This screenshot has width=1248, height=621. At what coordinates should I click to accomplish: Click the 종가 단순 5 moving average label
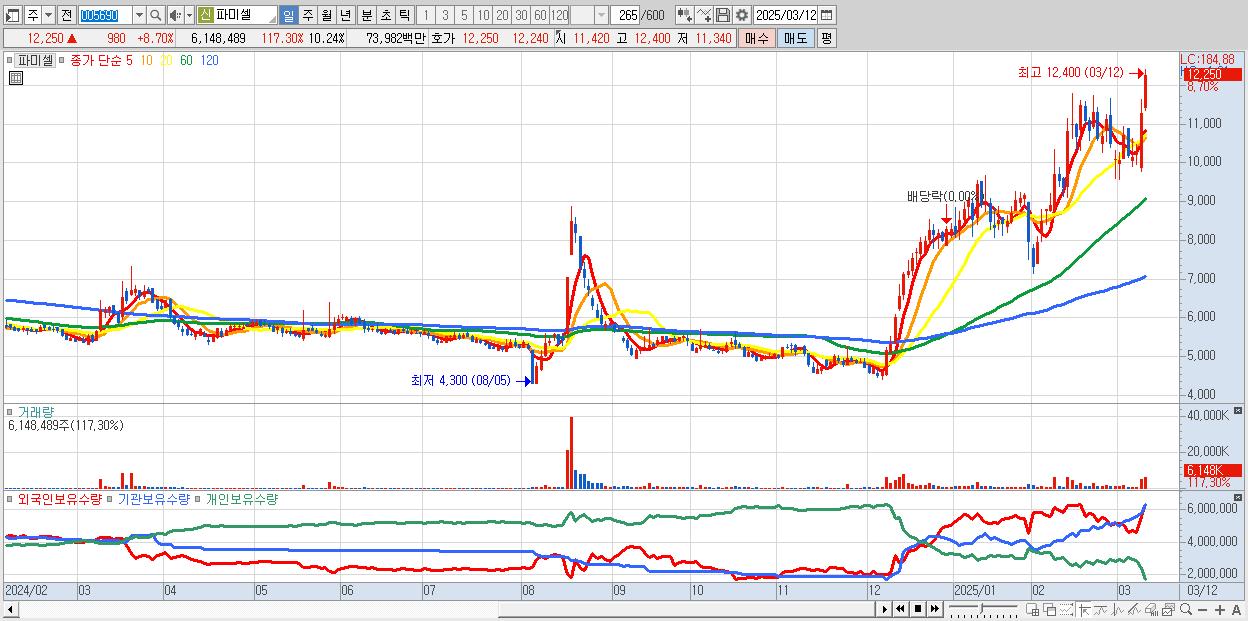[x=101, y=61]
